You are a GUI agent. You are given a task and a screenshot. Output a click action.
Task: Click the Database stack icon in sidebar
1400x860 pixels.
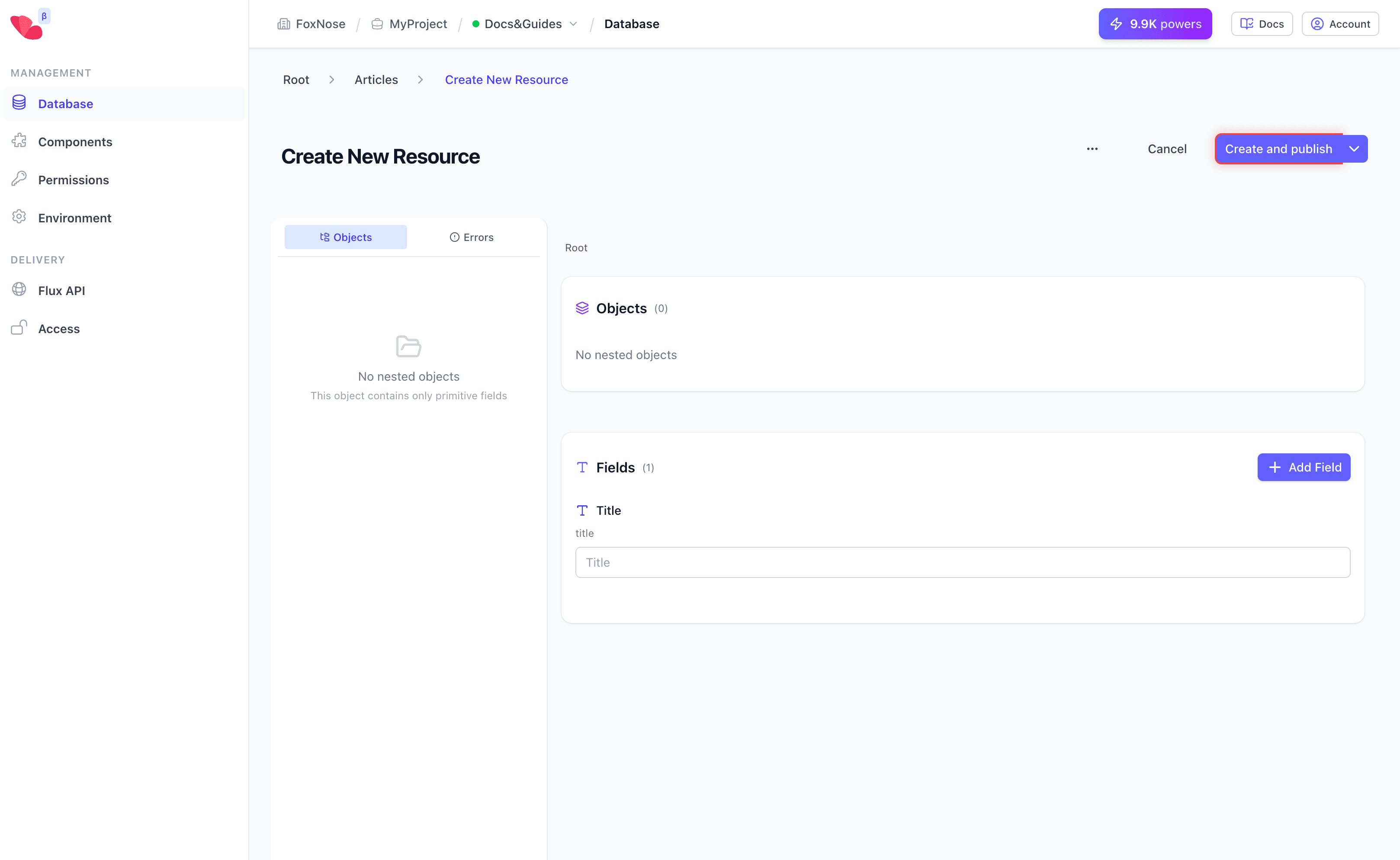(19, 103)
